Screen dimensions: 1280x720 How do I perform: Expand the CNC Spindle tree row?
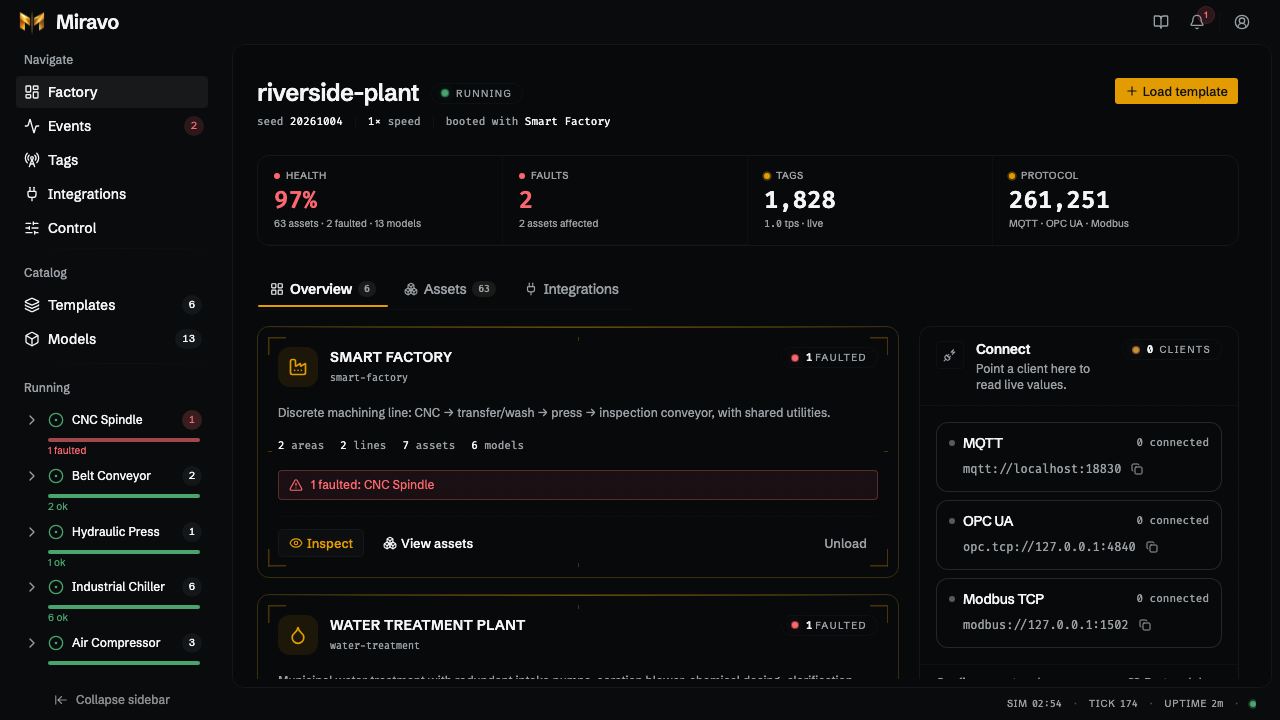coord(31,420)
